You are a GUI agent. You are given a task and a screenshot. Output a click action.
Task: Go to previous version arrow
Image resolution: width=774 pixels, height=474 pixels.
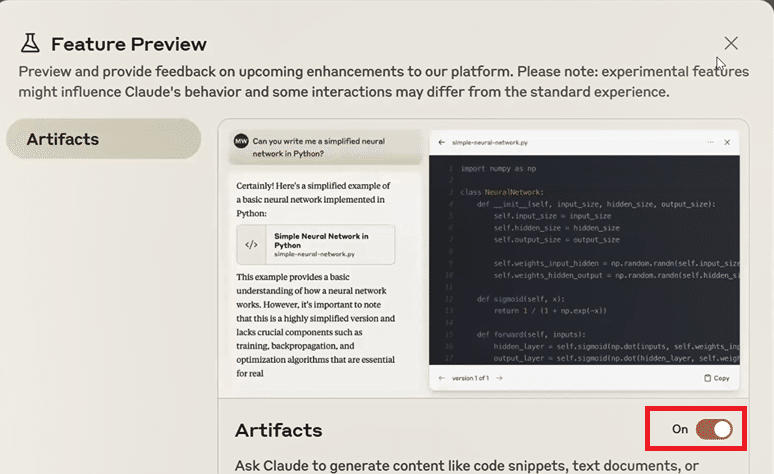pos(441,378)
